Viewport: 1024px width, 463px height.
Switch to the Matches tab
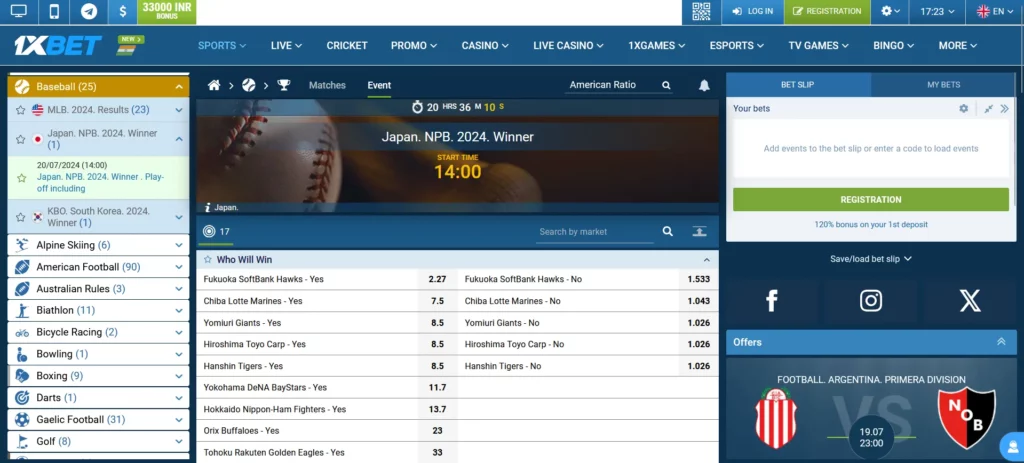(x=327, y=85)
